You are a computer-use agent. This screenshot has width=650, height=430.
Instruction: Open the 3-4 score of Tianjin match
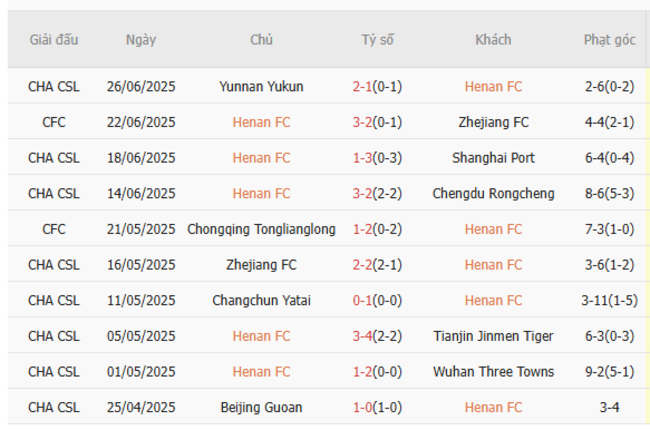tap(362, 336)
